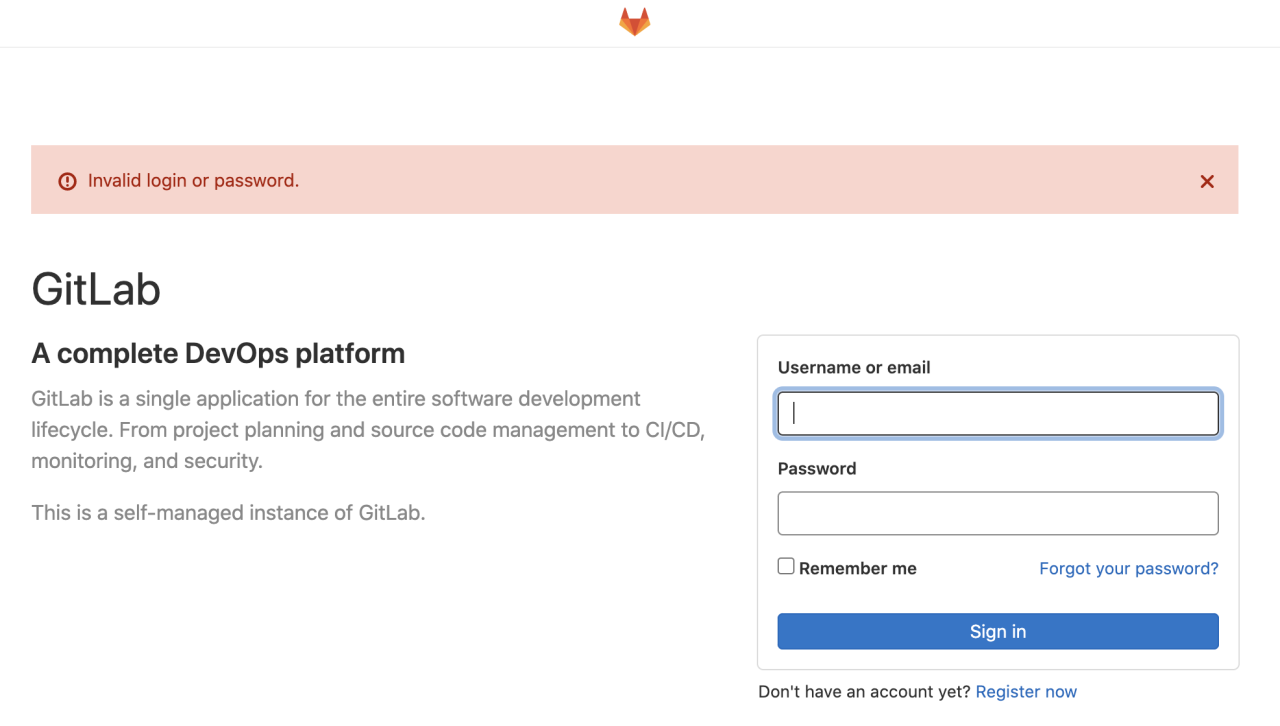Click the large GitLab heading
This screenshot has width=1280, height=726.
[x=96, y=290]
